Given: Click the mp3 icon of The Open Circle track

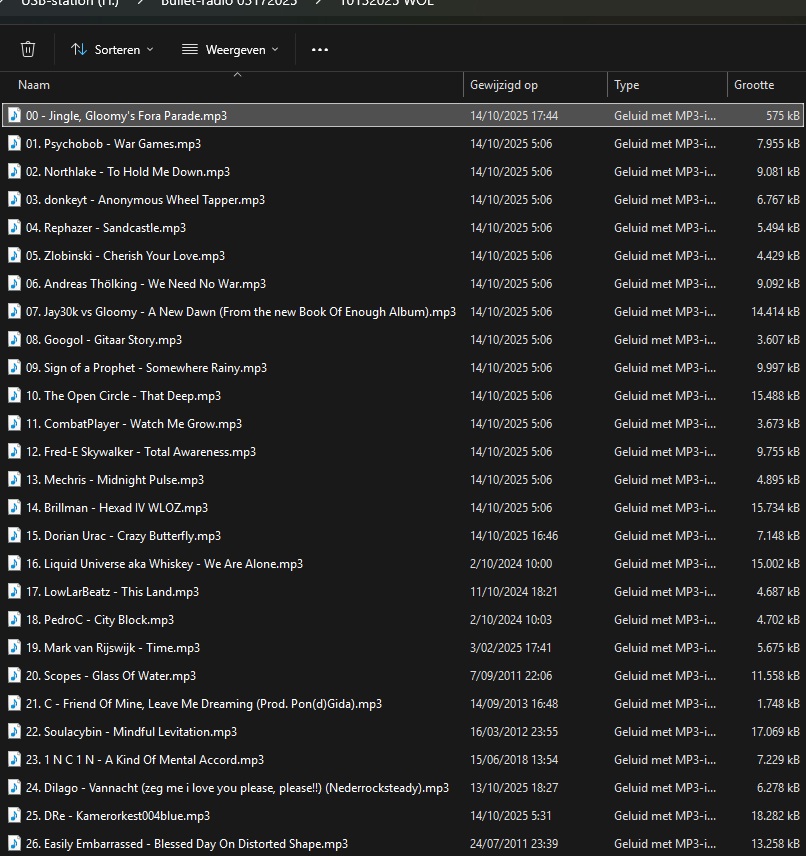Looking at the screenshot, I should click(x=14, y=396).
